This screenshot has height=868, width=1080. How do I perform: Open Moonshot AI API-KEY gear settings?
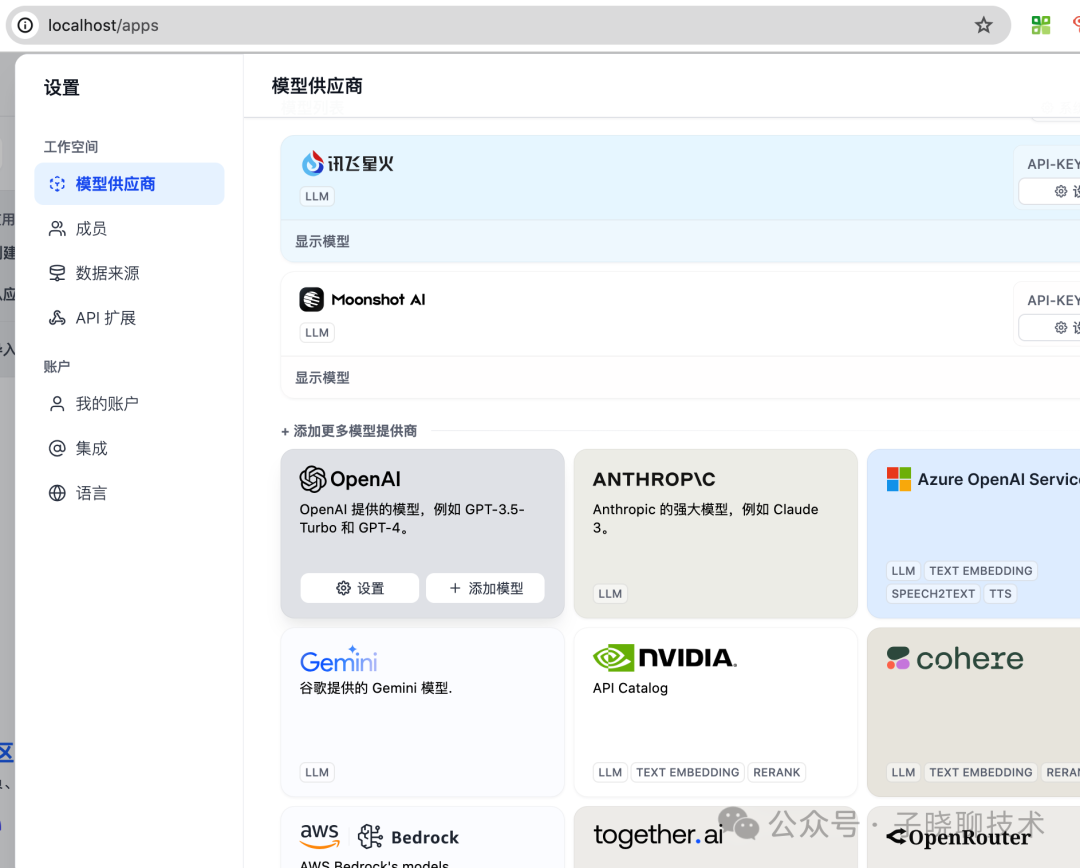[x=1061, y=328]
